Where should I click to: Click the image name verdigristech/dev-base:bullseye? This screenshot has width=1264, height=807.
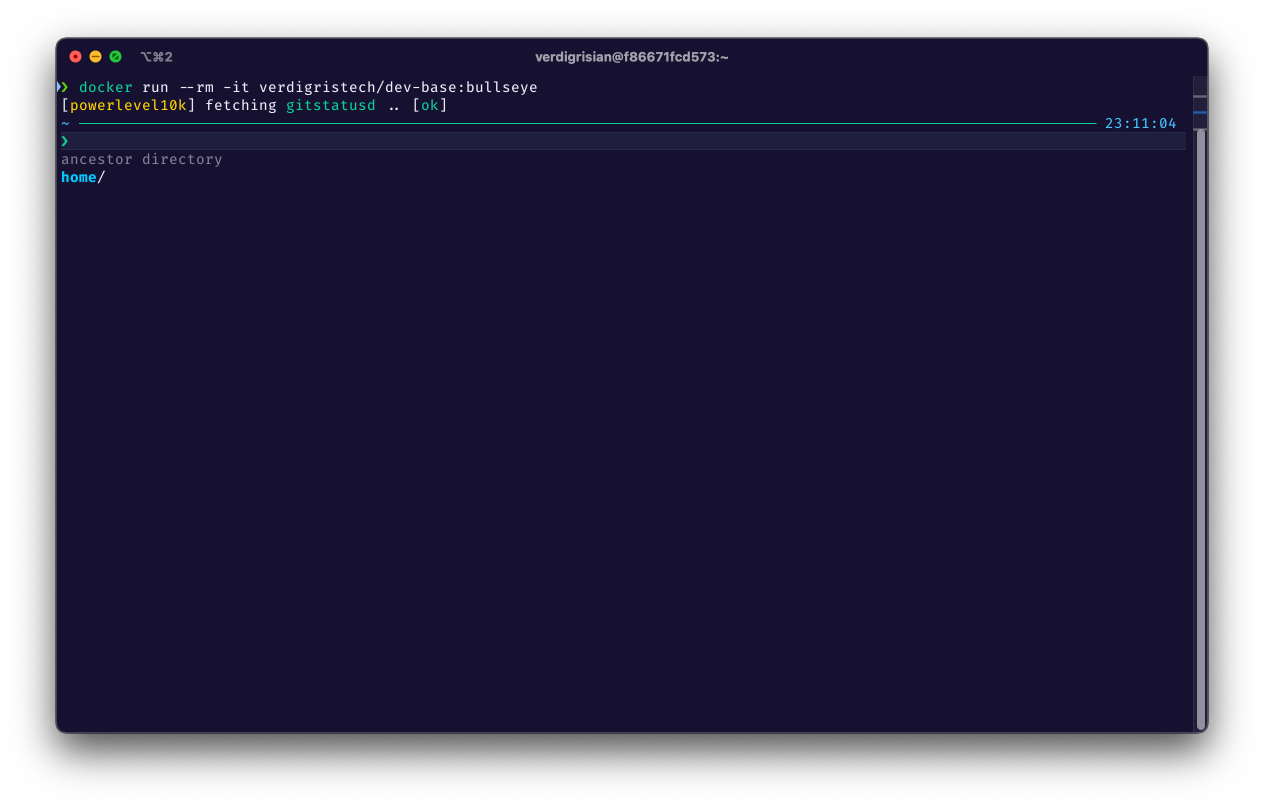coord(398,87)
